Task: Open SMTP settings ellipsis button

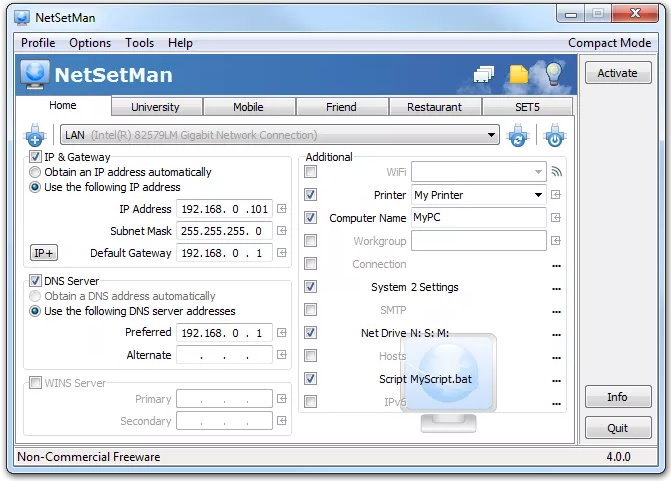Action: tap(556, 312)
